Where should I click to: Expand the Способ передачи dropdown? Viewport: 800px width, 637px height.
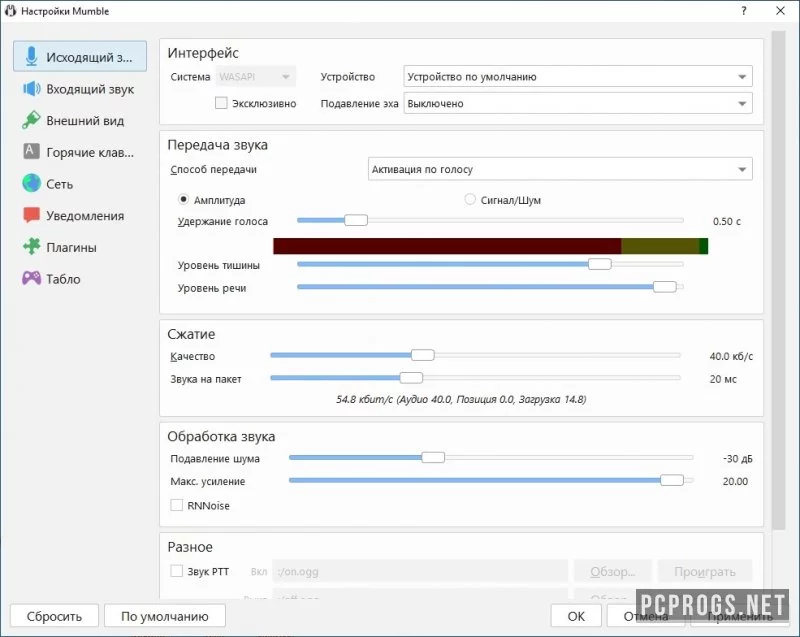tap(560, 169)
